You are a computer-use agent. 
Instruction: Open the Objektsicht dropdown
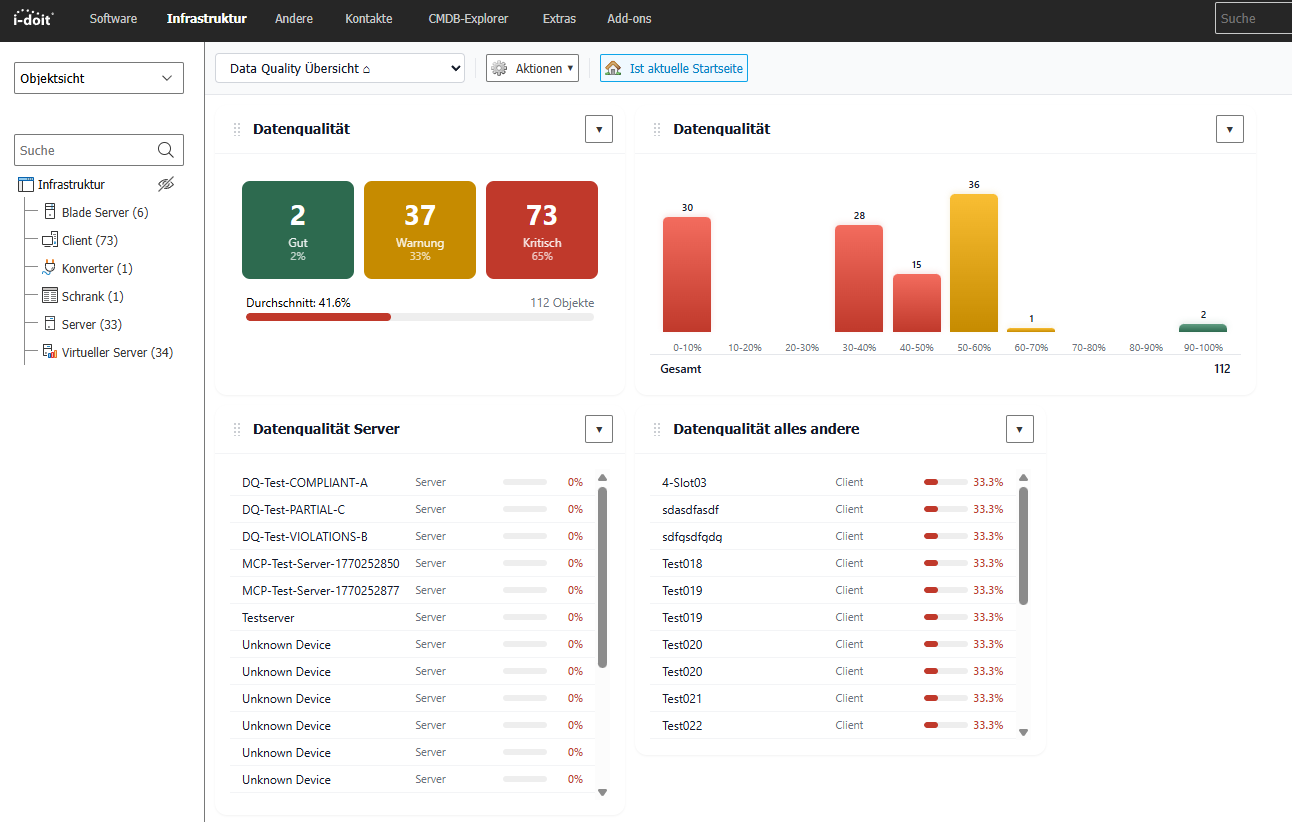98,77
